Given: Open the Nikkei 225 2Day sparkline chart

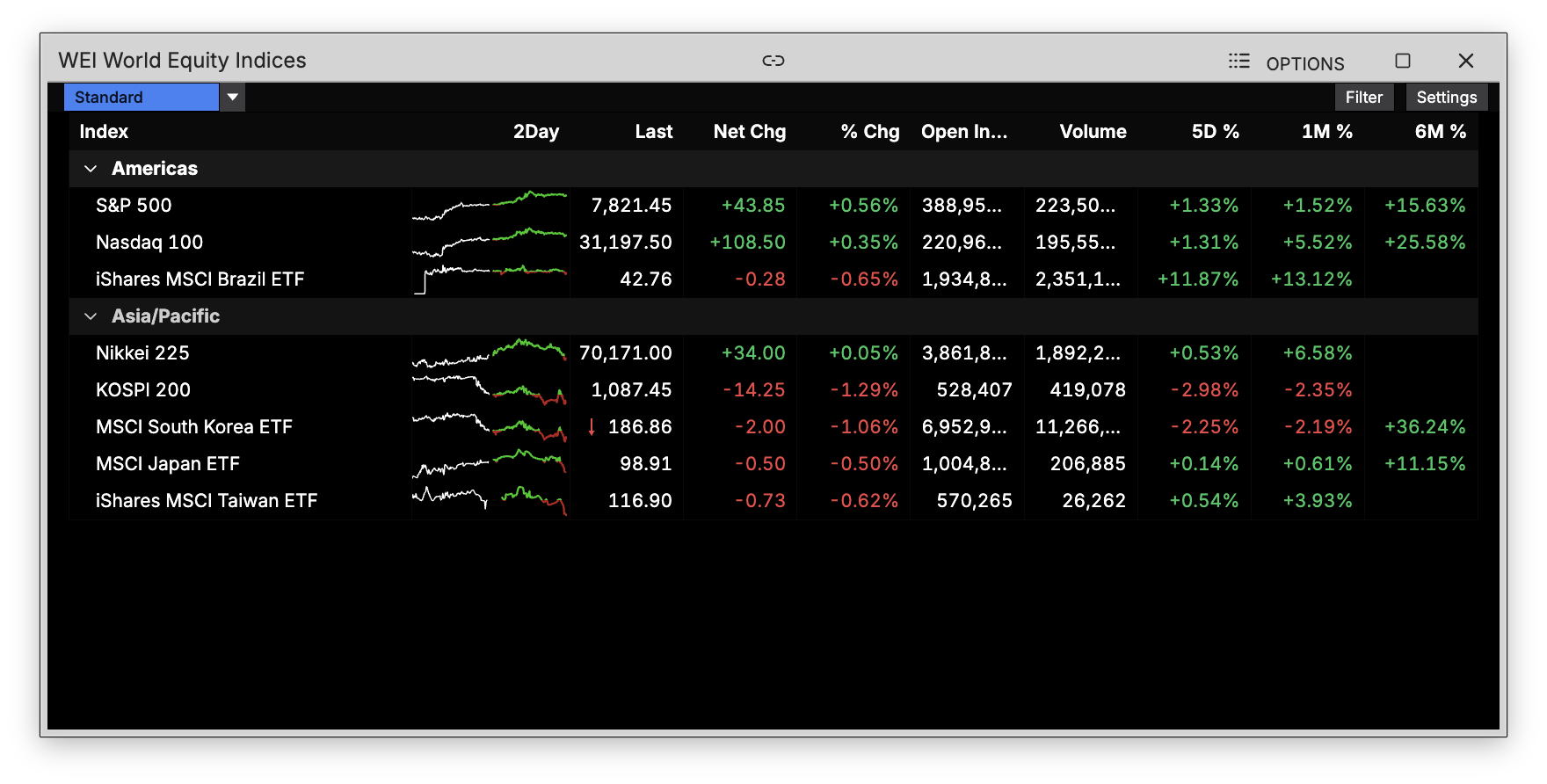Looking at the screenshot, I should (x=490, y=353).
